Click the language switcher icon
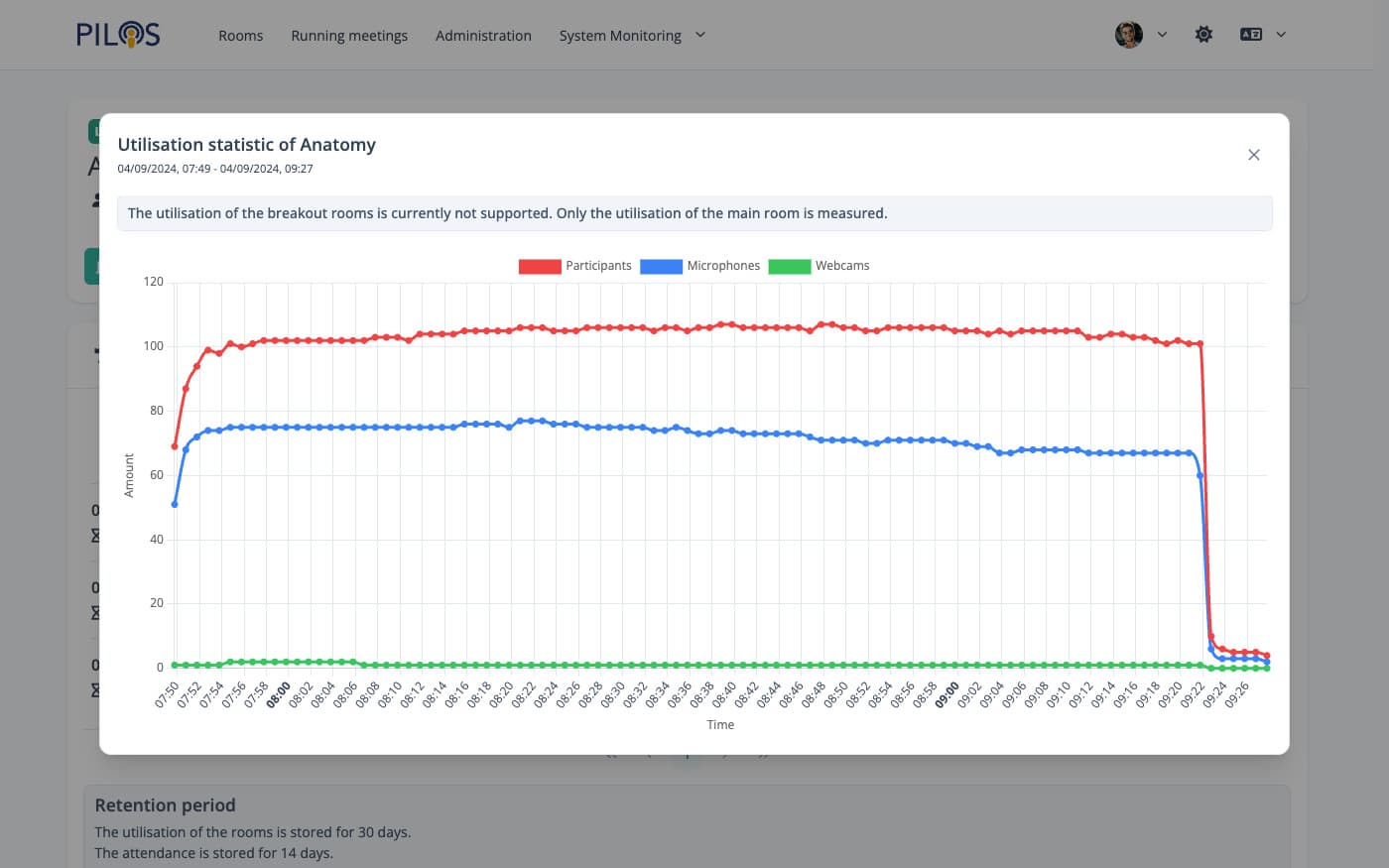1389x868 pixels. (x=1250, y=35)
